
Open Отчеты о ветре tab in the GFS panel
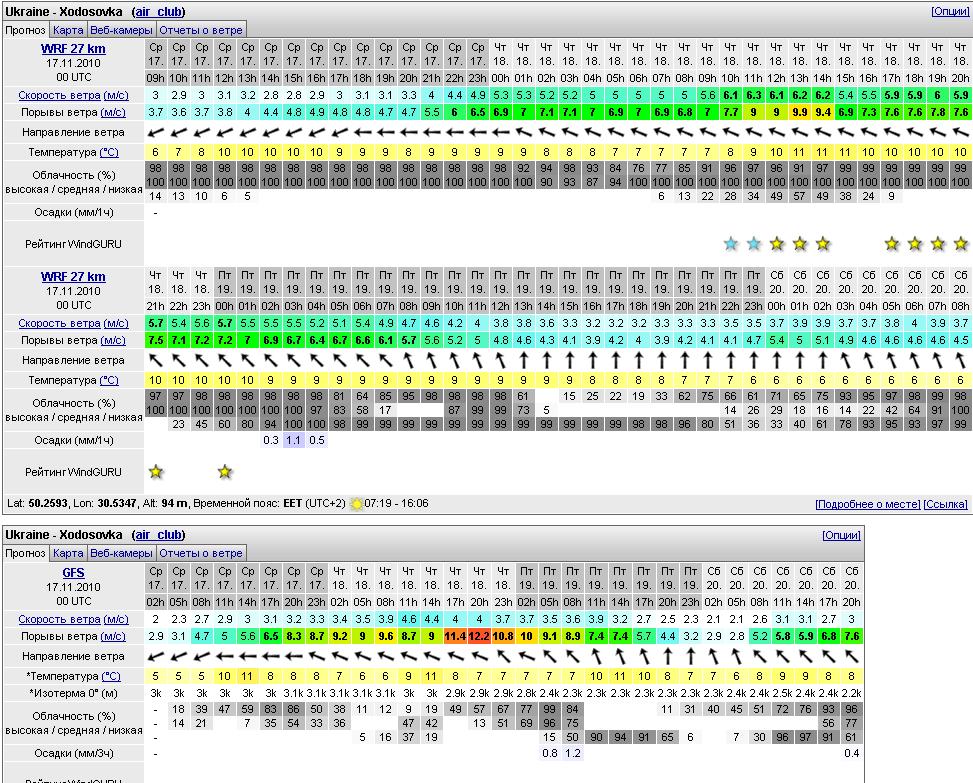201,553
